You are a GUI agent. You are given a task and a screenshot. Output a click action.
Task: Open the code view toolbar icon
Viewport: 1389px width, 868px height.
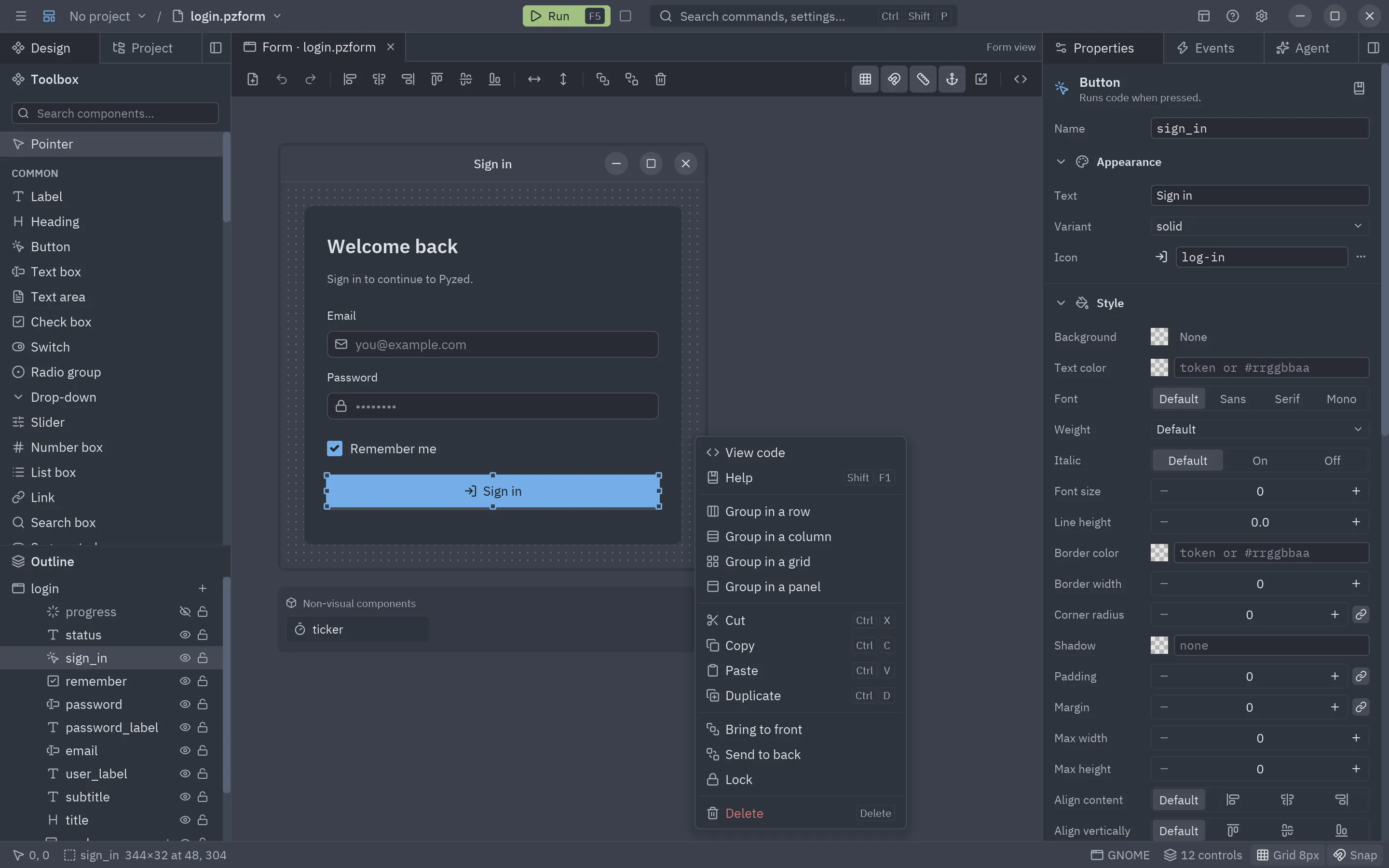coord(1020,79)
